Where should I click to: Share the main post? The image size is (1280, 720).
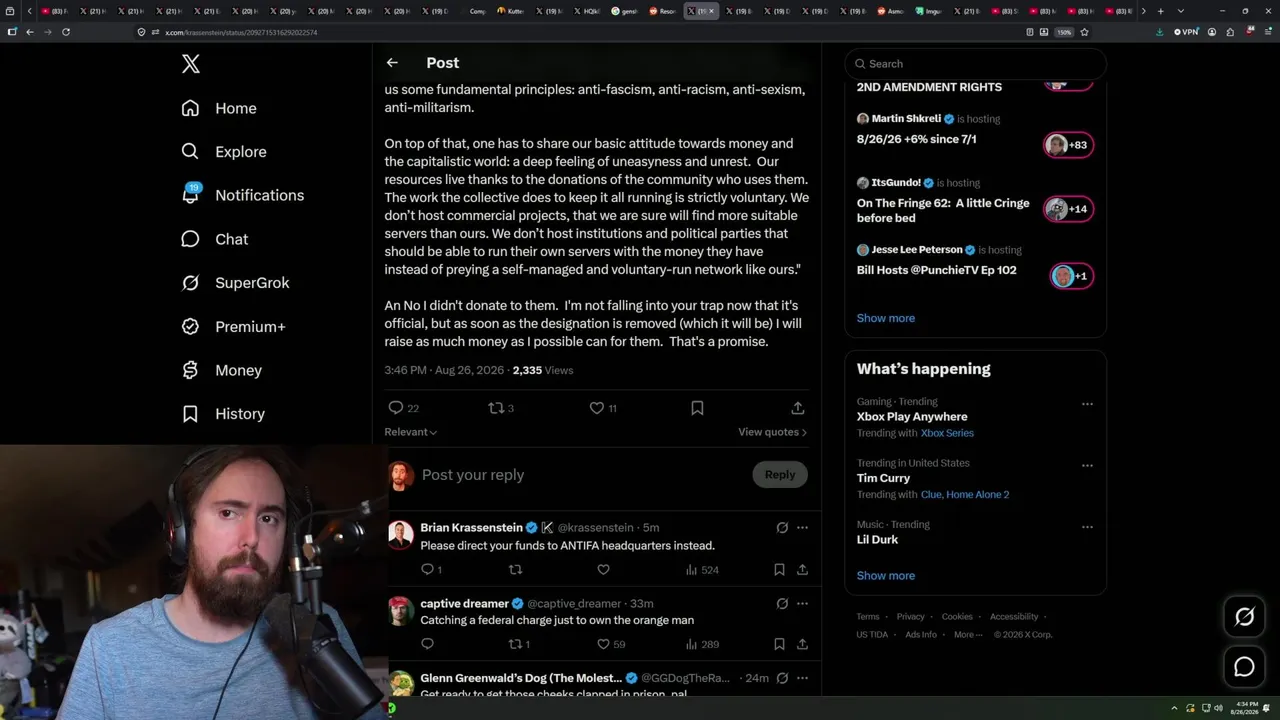pyautogui.click(x=797, y=408)
